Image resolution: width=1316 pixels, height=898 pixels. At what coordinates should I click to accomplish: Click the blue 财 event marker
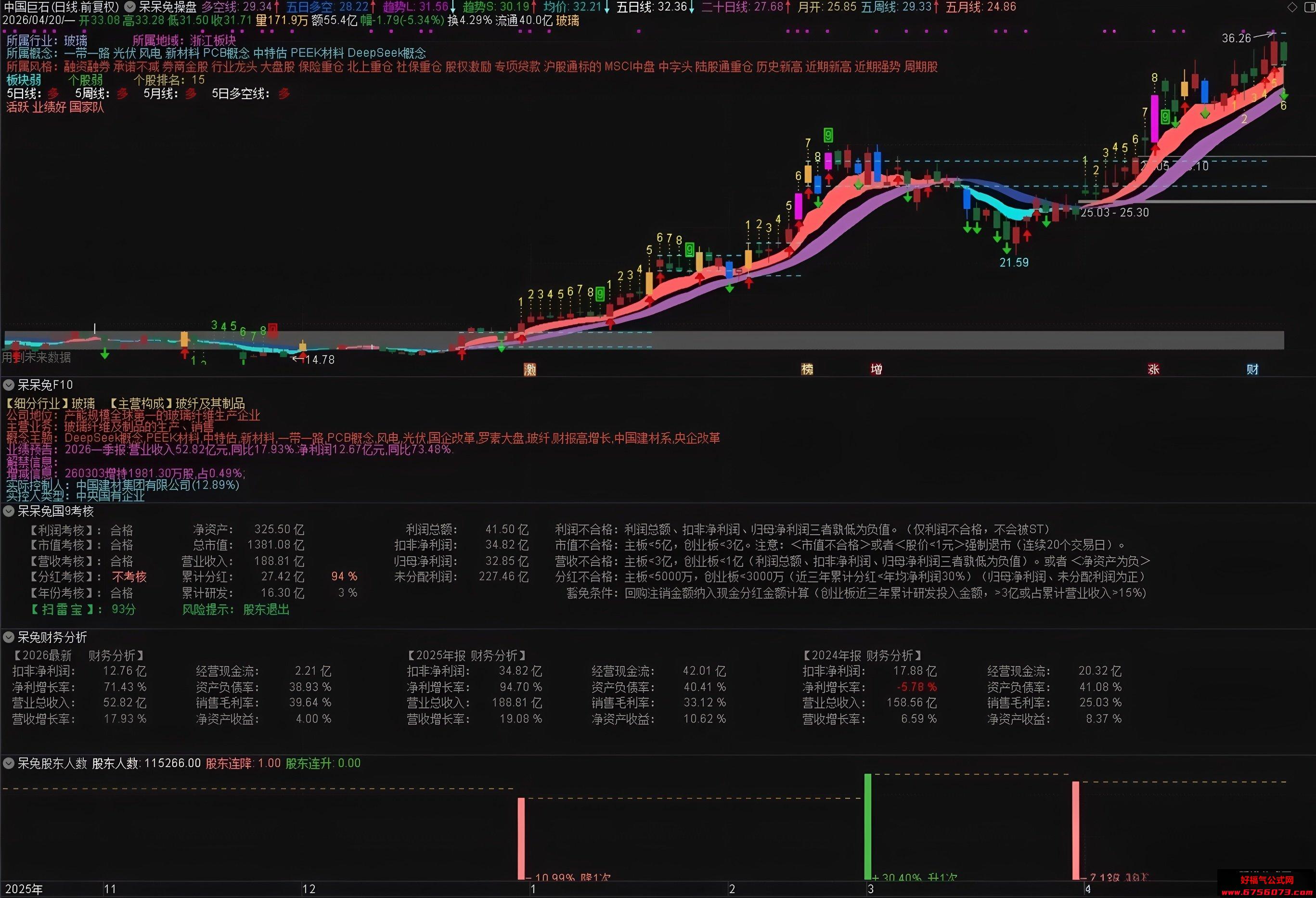pyautogui.click(x=1252, y=369)
